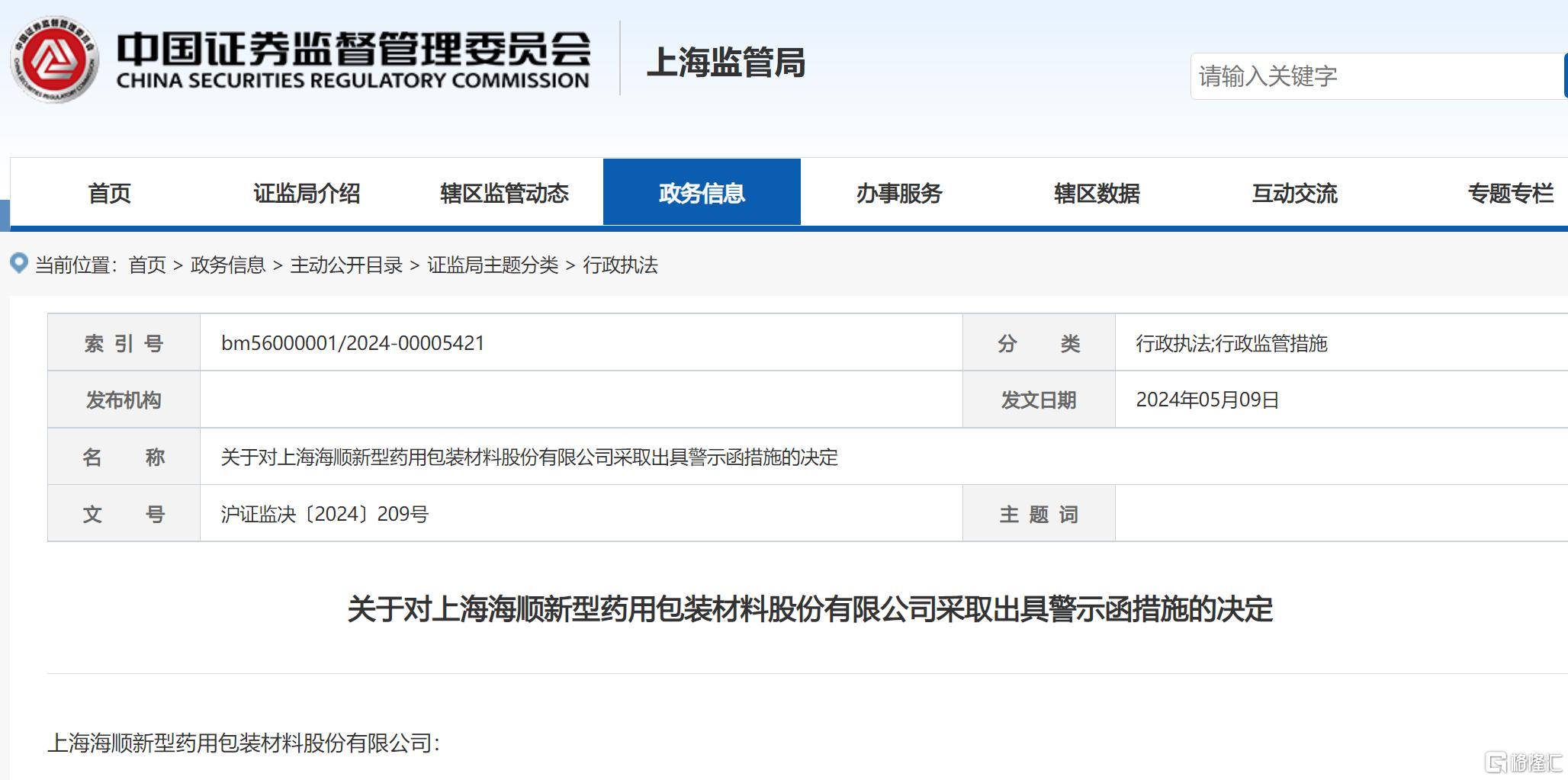Open the 辖区监管动态 navigation tab
The width and height of the screenshot is (1568, 780).
[x=504, y=193]
